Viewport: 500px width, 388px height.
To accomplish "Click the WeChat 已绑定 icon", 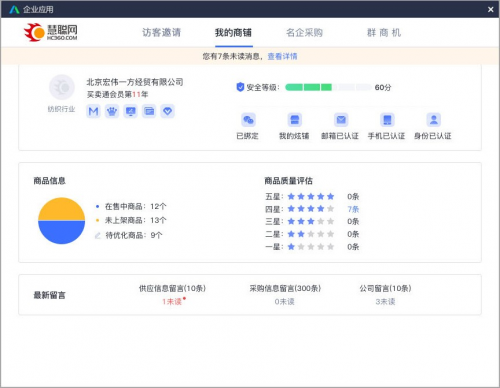I will tap(248, 120).
